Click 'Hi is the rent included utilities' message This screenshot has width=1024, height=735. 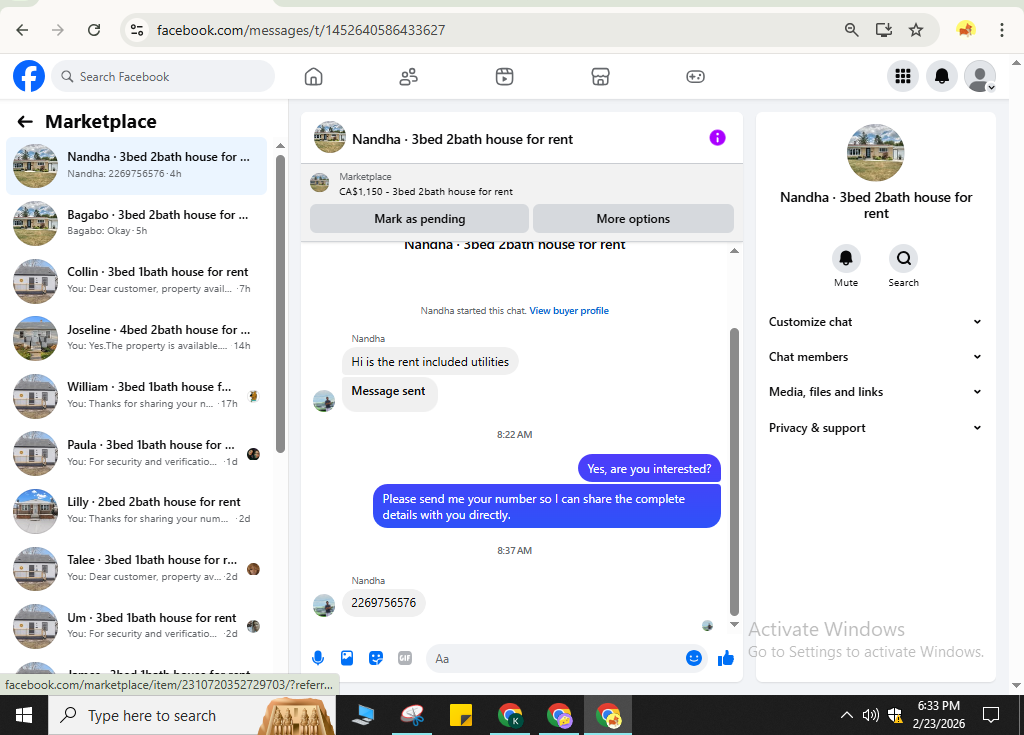point(430,362)
